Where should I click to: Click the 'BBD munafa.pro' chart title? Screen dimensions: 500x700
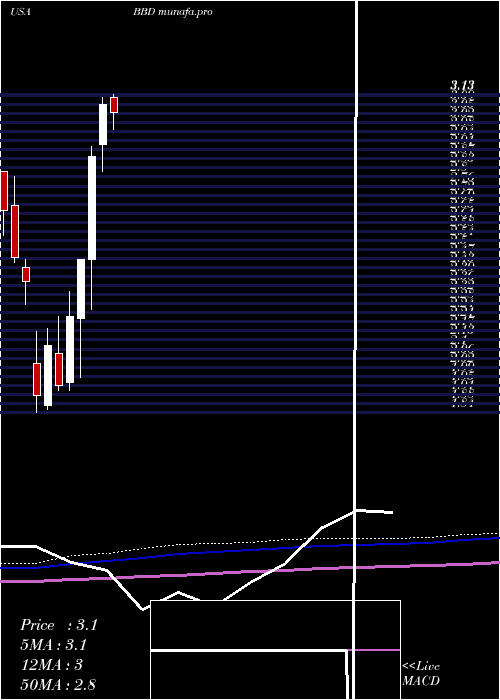point(172,12)
